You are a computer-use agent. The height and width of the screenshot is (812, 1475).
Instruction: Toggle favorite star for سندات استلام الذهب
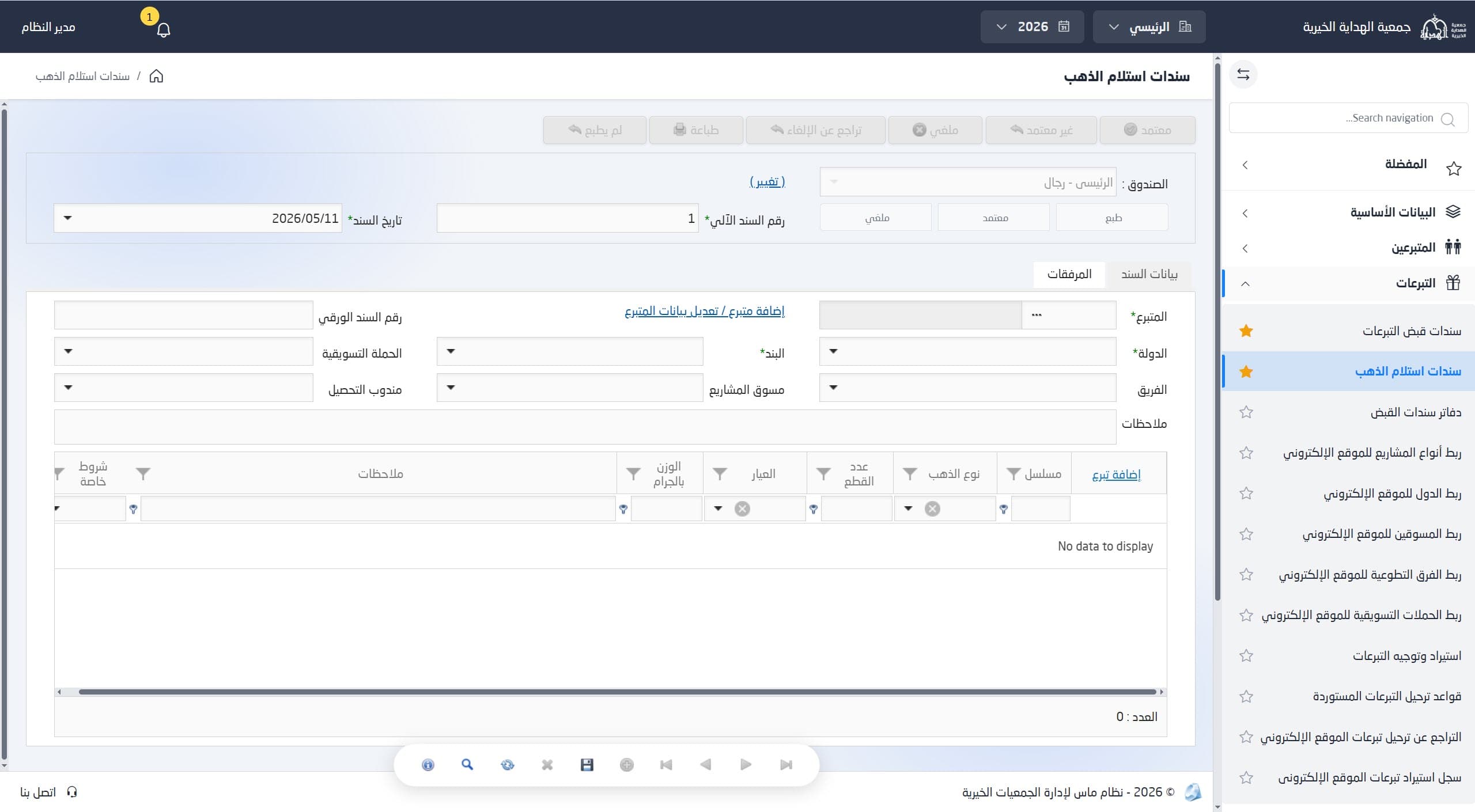coord(1246,371)
